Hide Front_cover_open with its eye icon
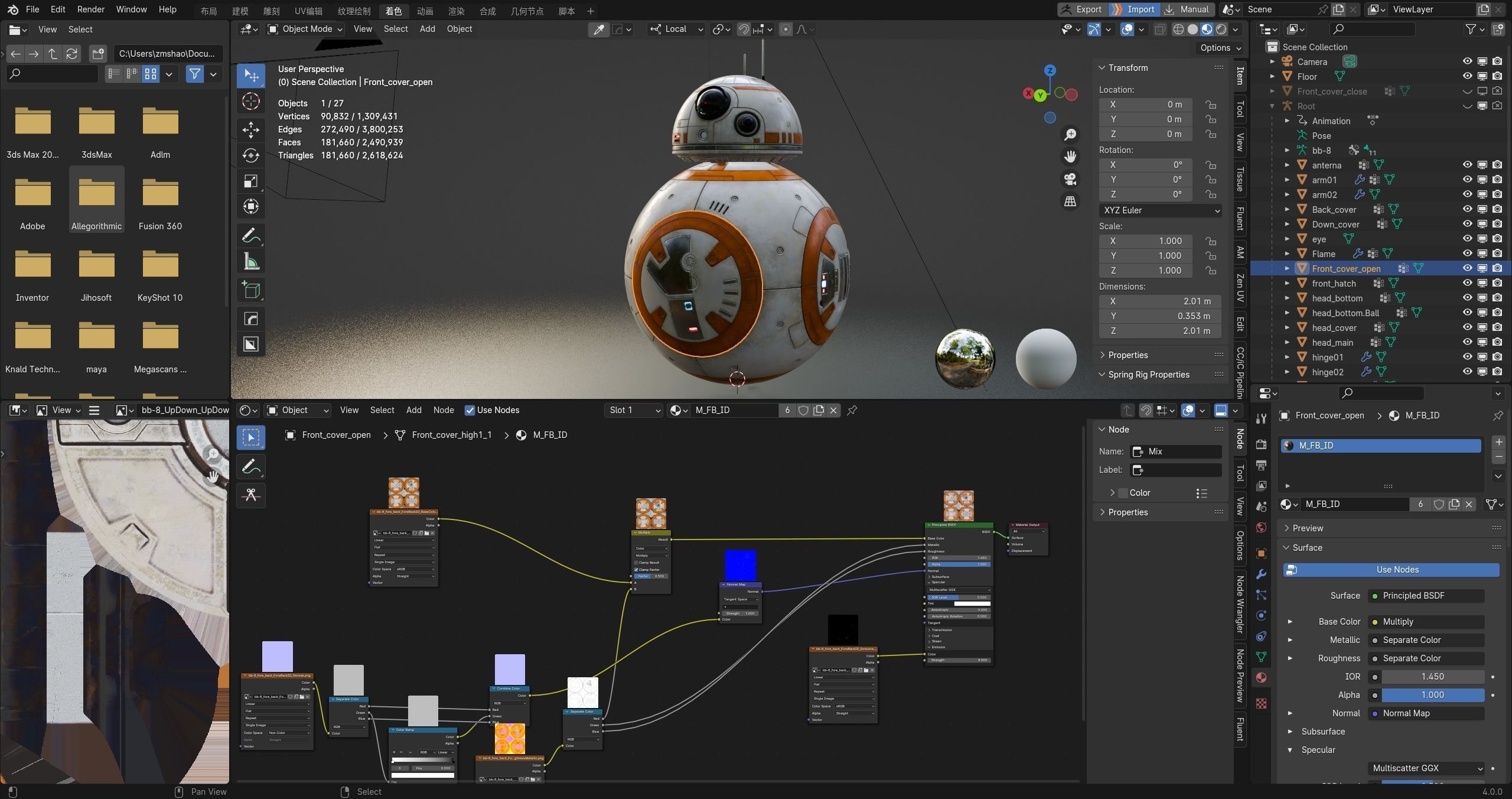 (1467, 268)
